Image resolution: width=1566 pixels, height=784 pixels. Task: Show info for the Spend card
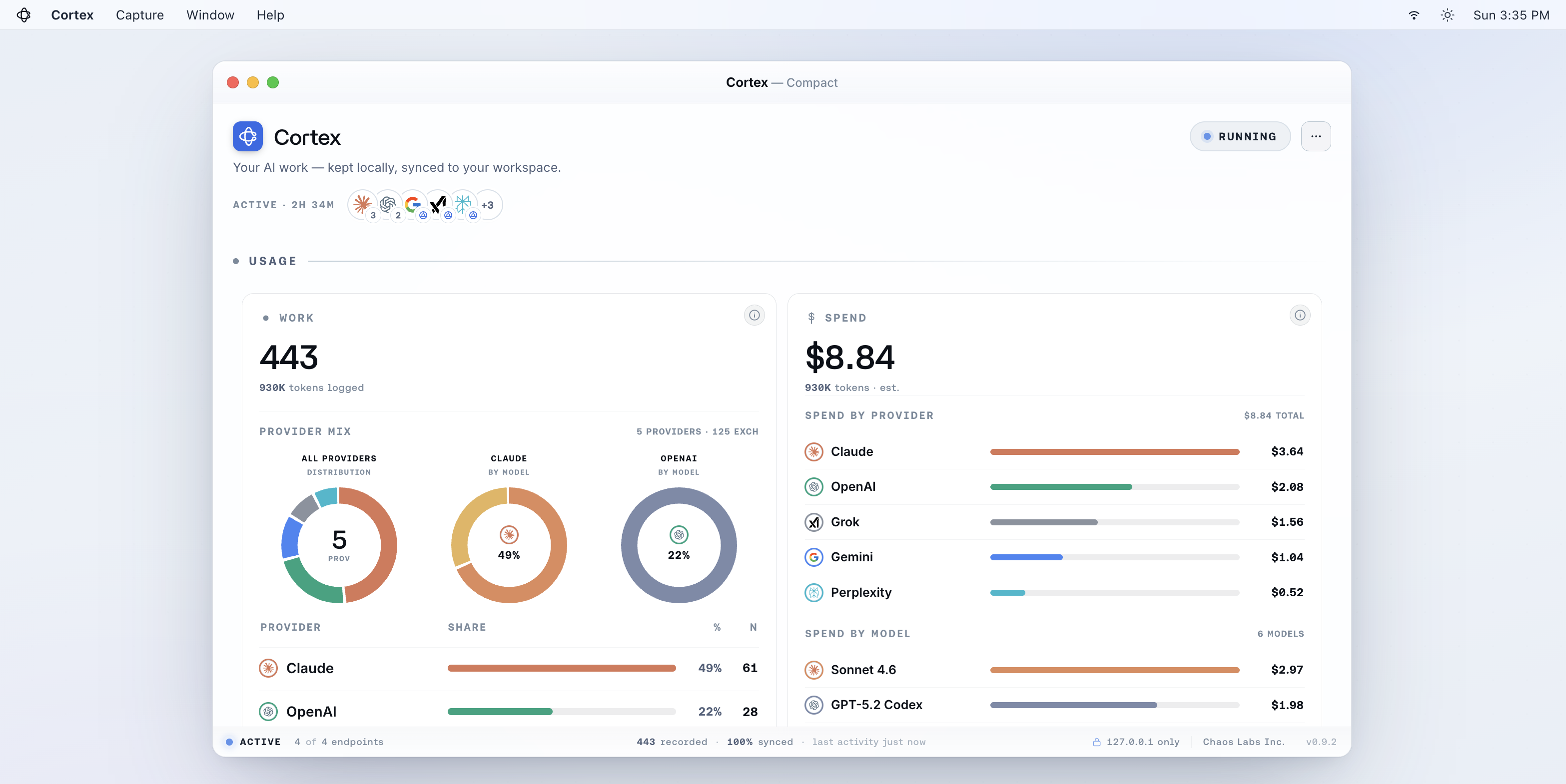pos(1300,315)
